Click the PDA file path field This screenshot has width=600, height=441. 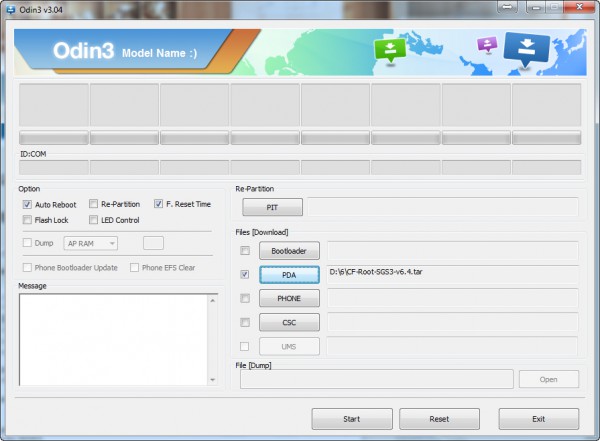point(452,273)
